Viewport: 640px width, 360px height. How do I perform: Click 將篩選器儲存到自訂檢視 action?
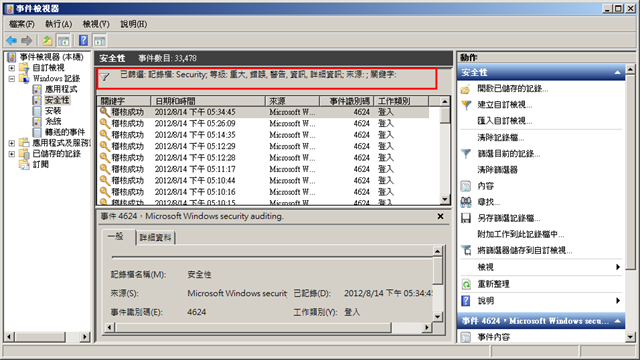pos(524,251)
